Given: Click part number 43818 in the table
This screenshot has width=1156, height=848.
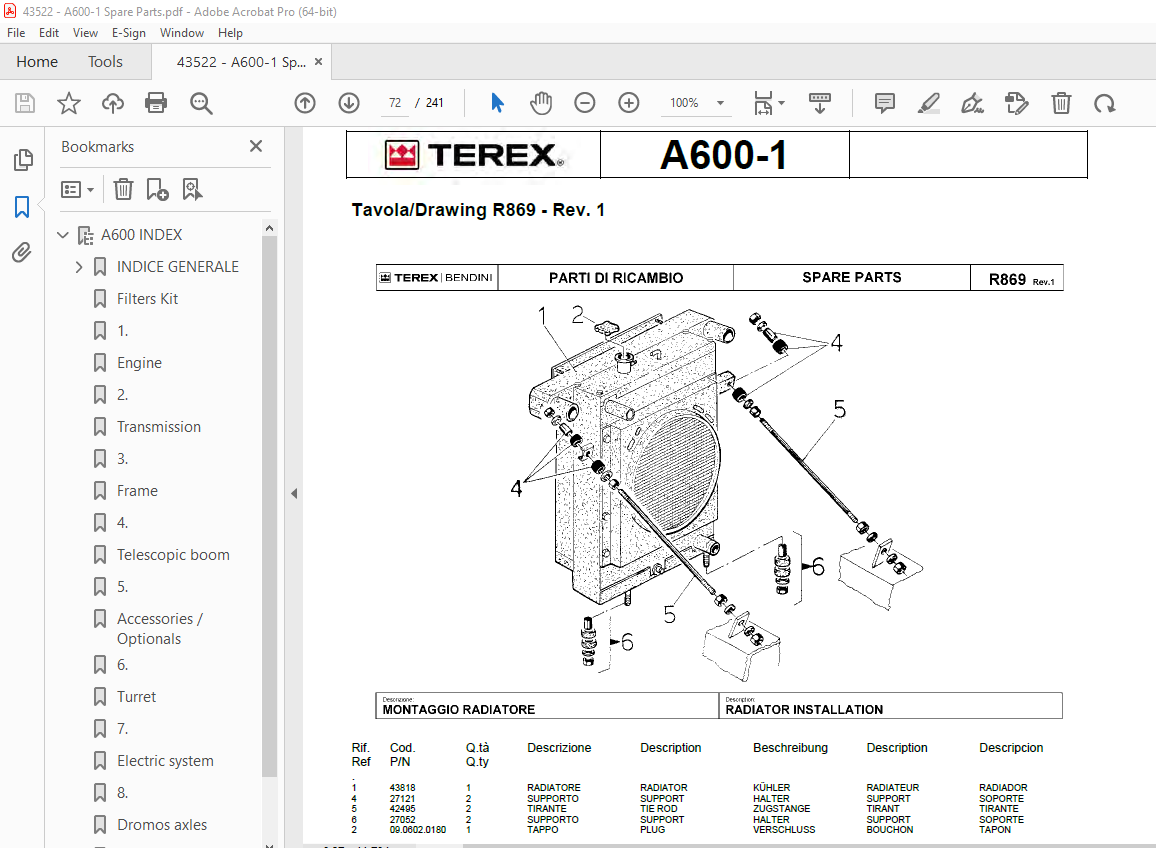Looking at the screenshot, I should click(x=403, y=788).
